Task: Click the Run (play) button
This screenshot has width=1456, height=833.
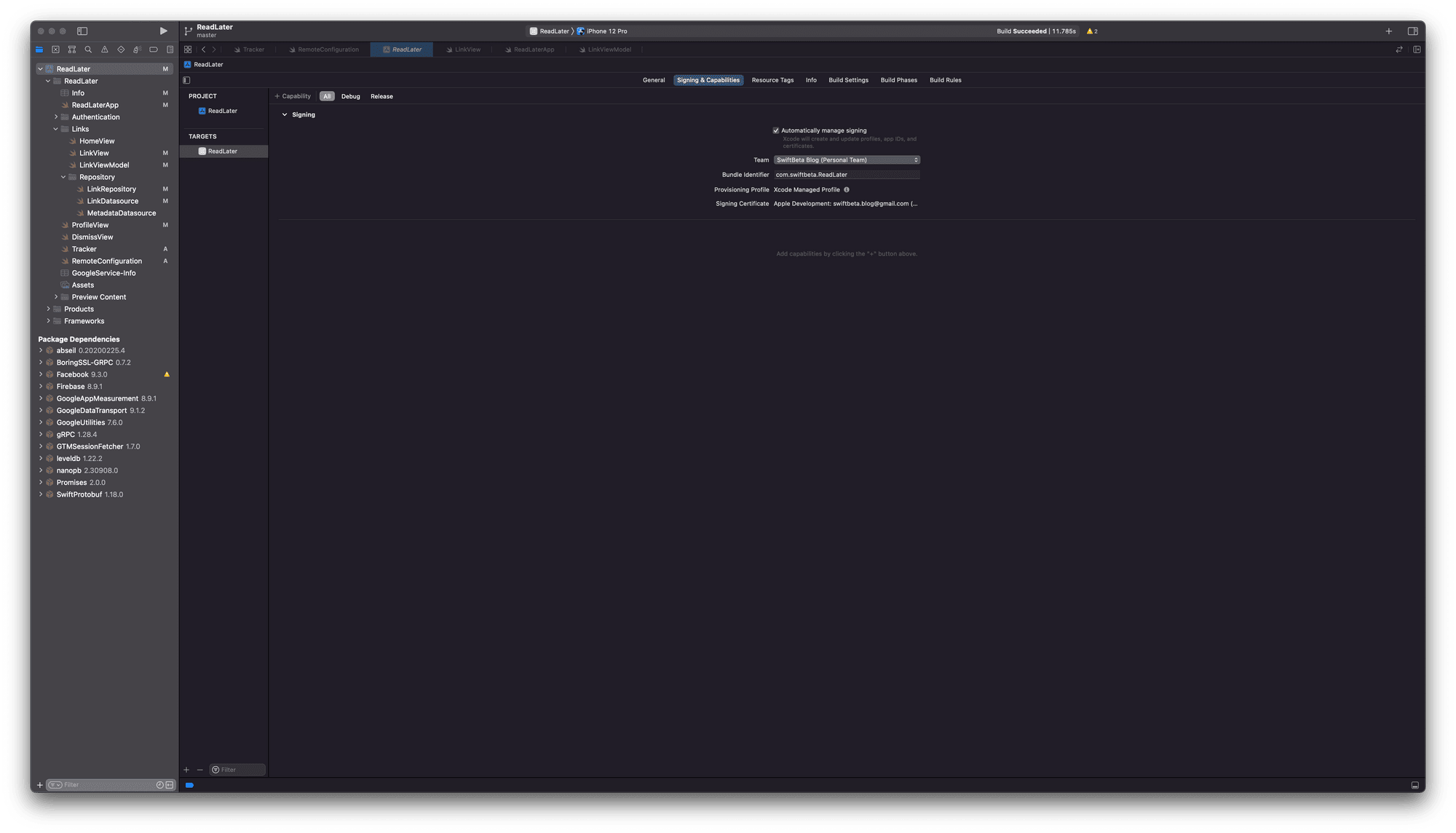Action: [163, 31]
